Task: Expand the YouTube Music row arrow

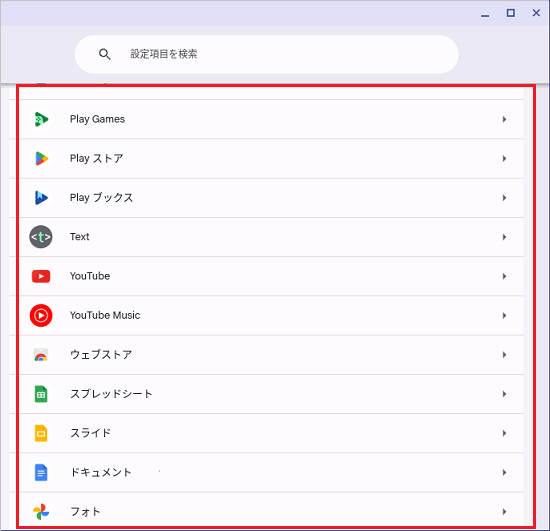Action: point(504,316)
